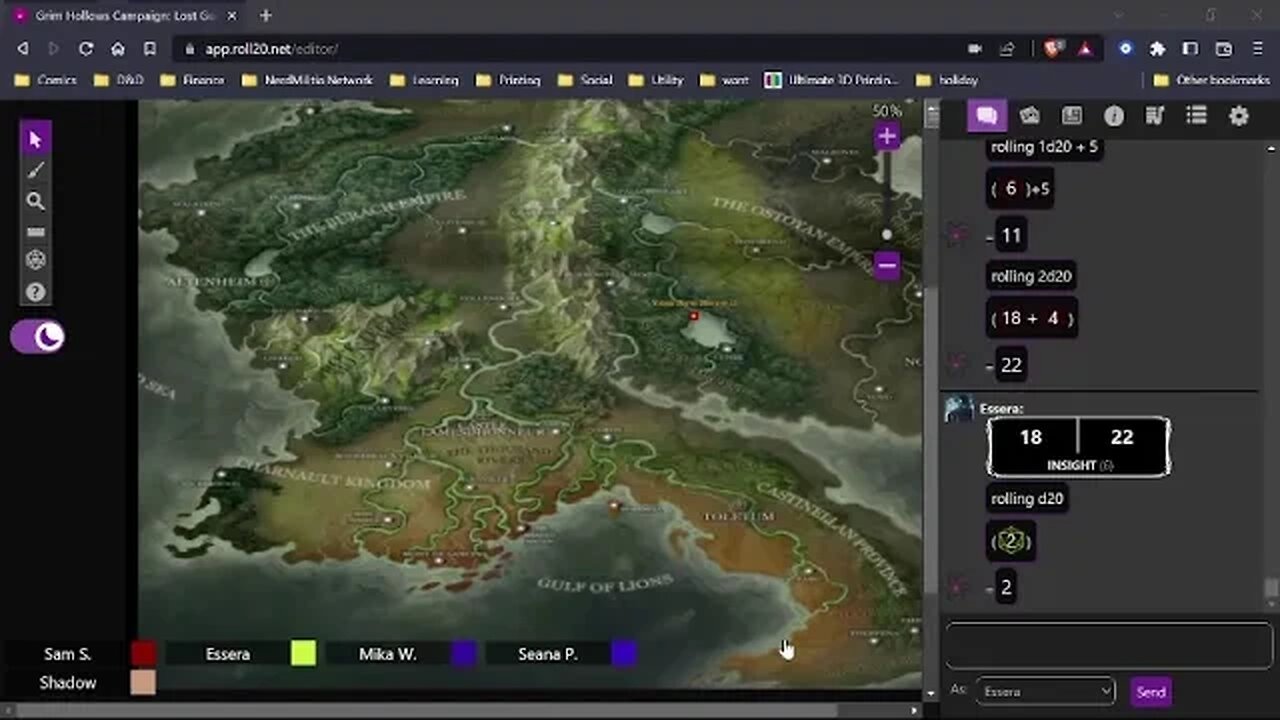
Task: Go to the browser home page icon
Action: click(118, 48)
